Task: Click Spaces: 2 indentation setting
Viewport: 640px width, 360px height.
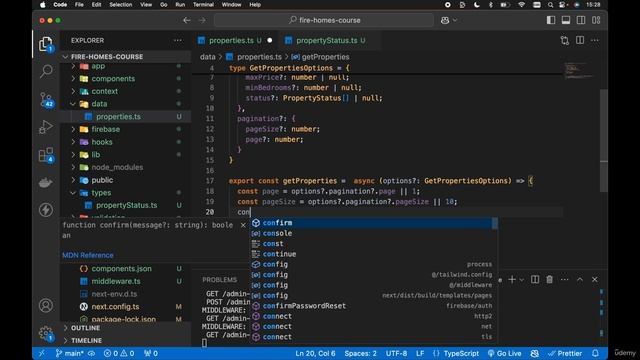Action: (x=360, y=353)
